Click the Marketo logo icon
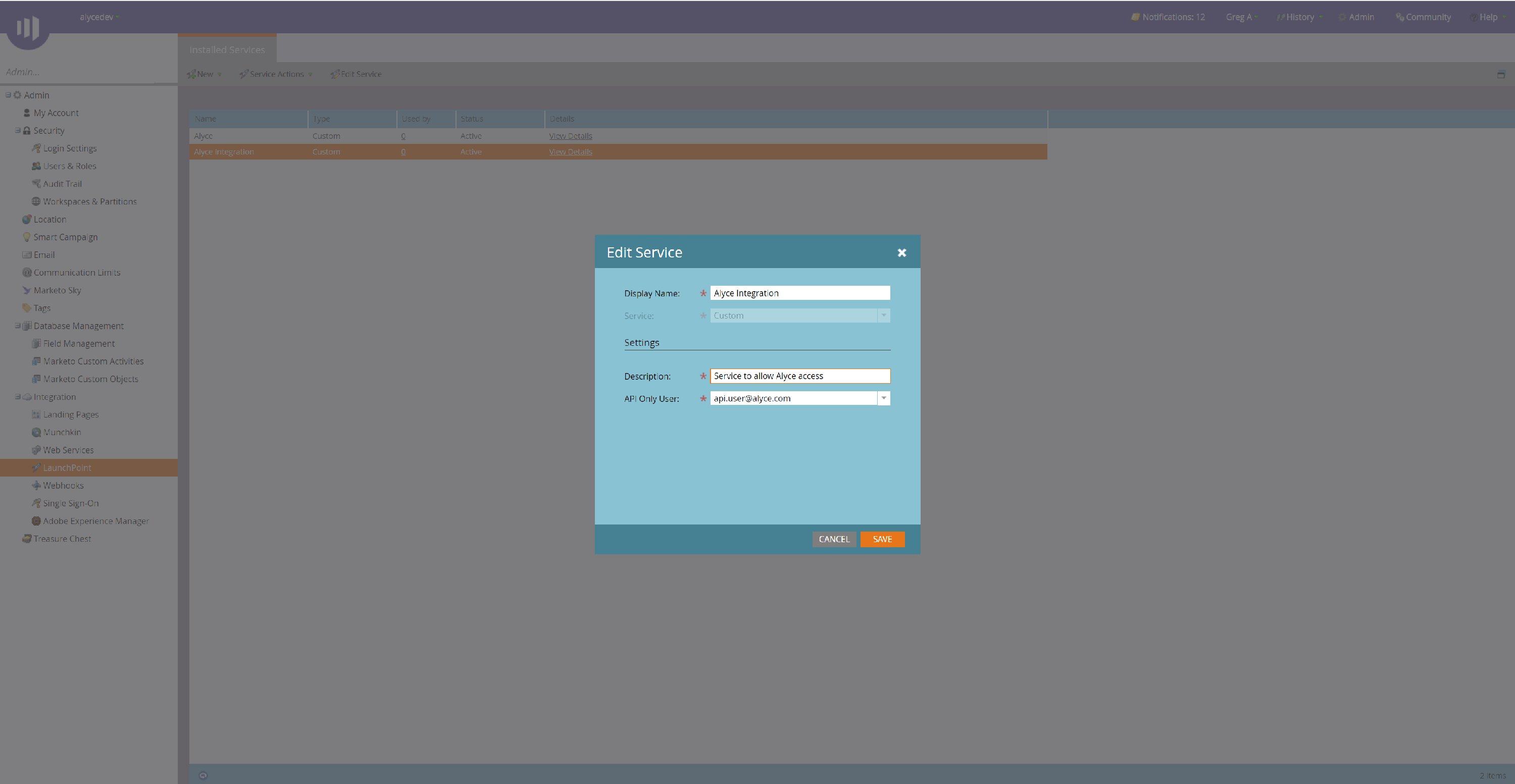 (28, 28)
